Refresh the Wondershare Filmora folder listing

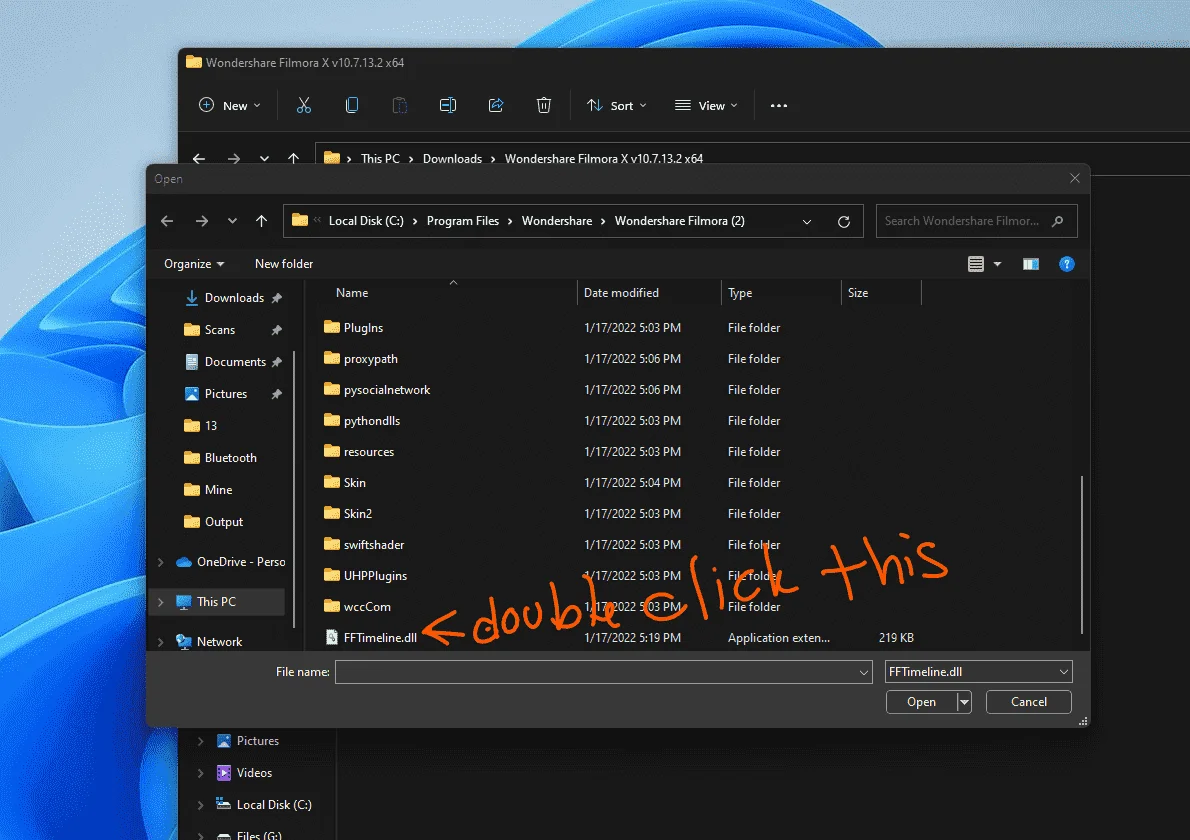(843, 222)
